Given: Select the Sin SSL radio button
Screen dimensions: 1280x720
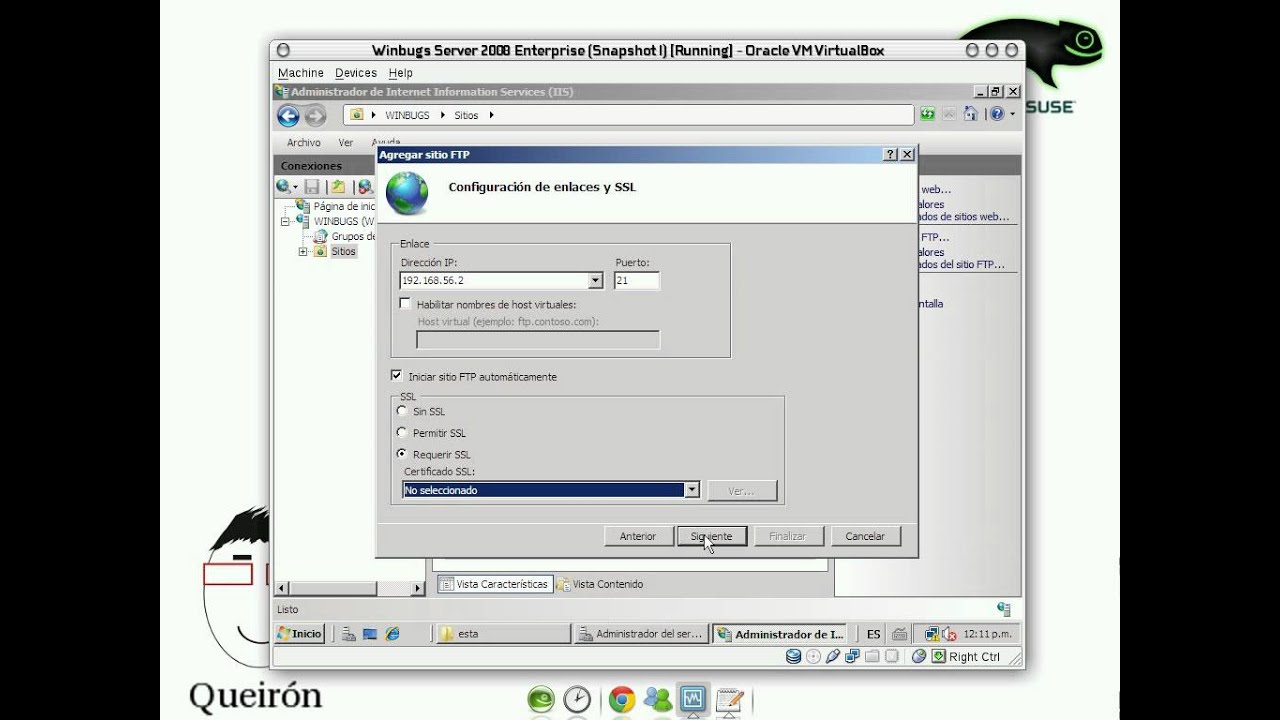Looking at the screenshot, I should coord(402,411).
